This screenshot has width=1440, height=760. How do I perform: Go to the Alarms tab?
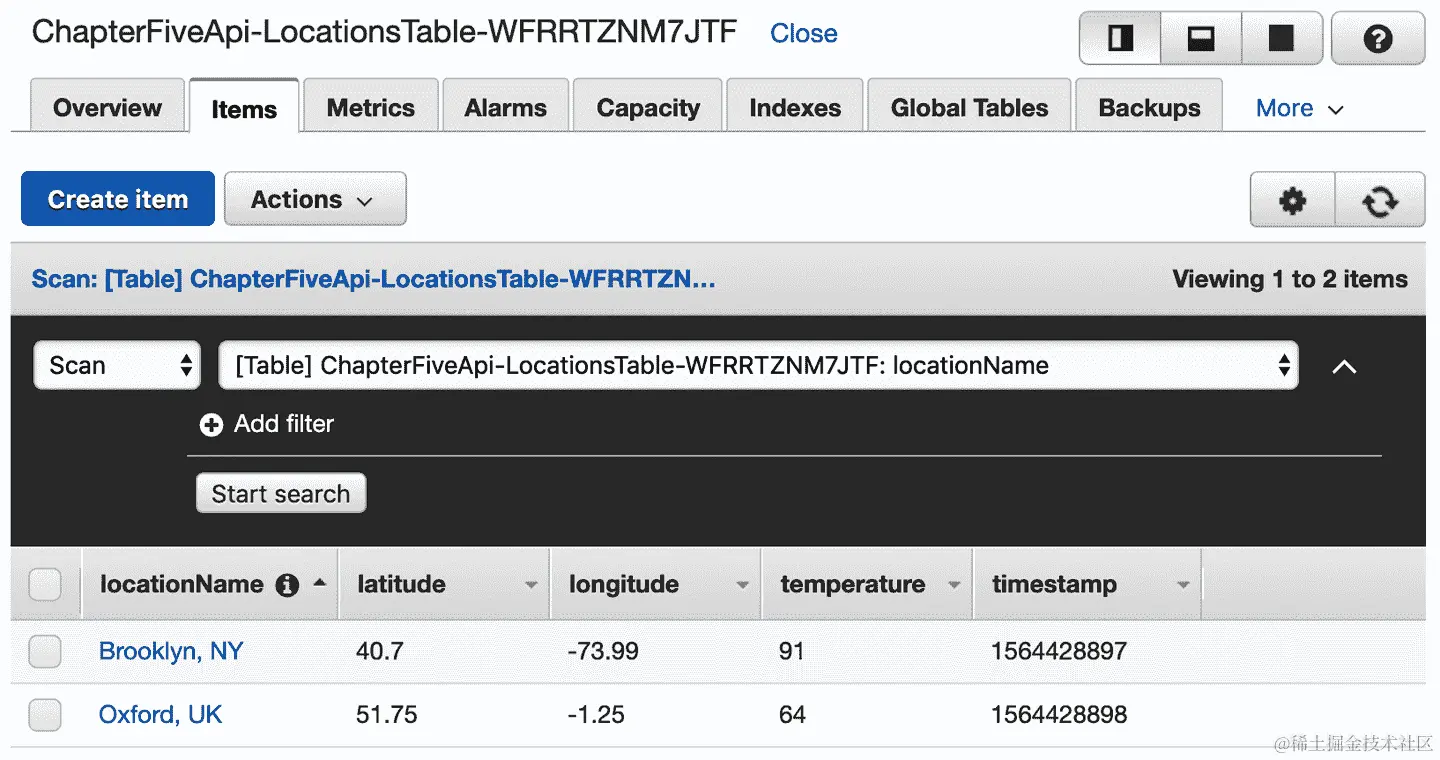[x=506, y=107]
